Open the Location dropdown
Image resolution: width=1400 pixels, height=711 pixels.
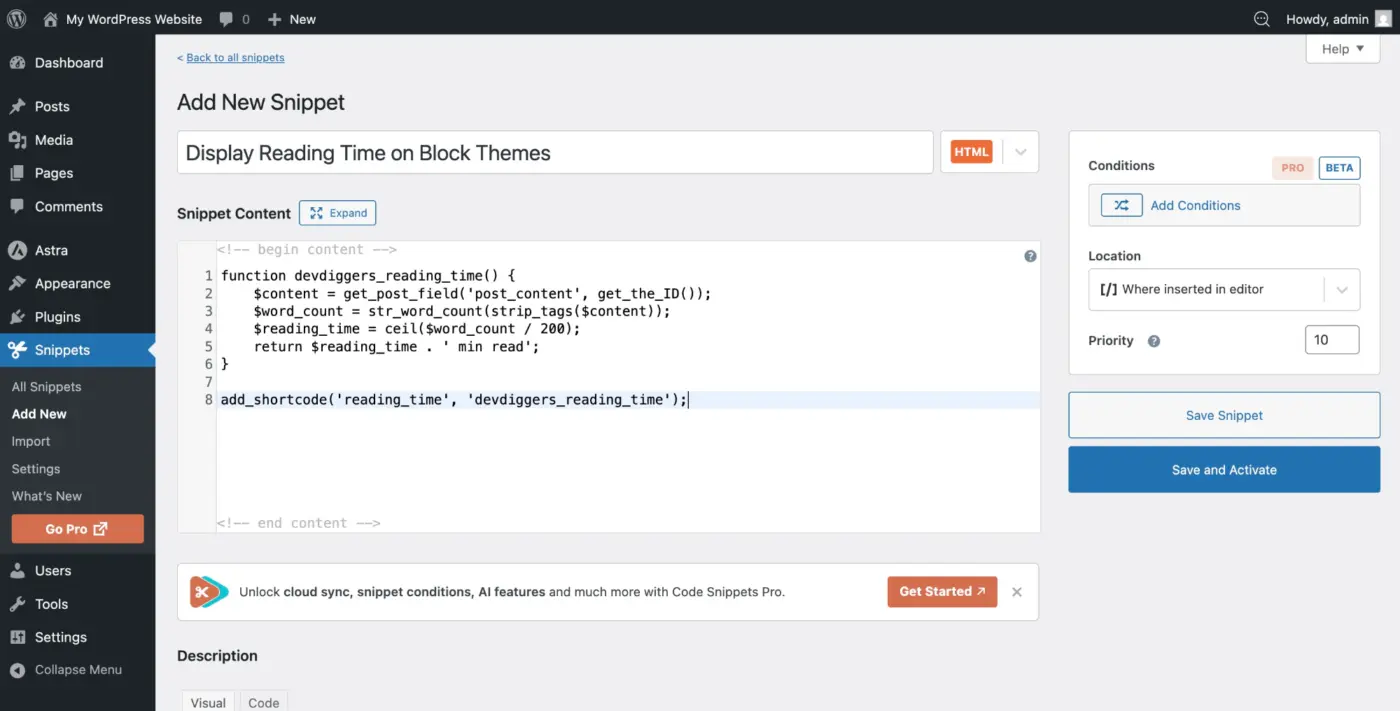(1224, 290)
